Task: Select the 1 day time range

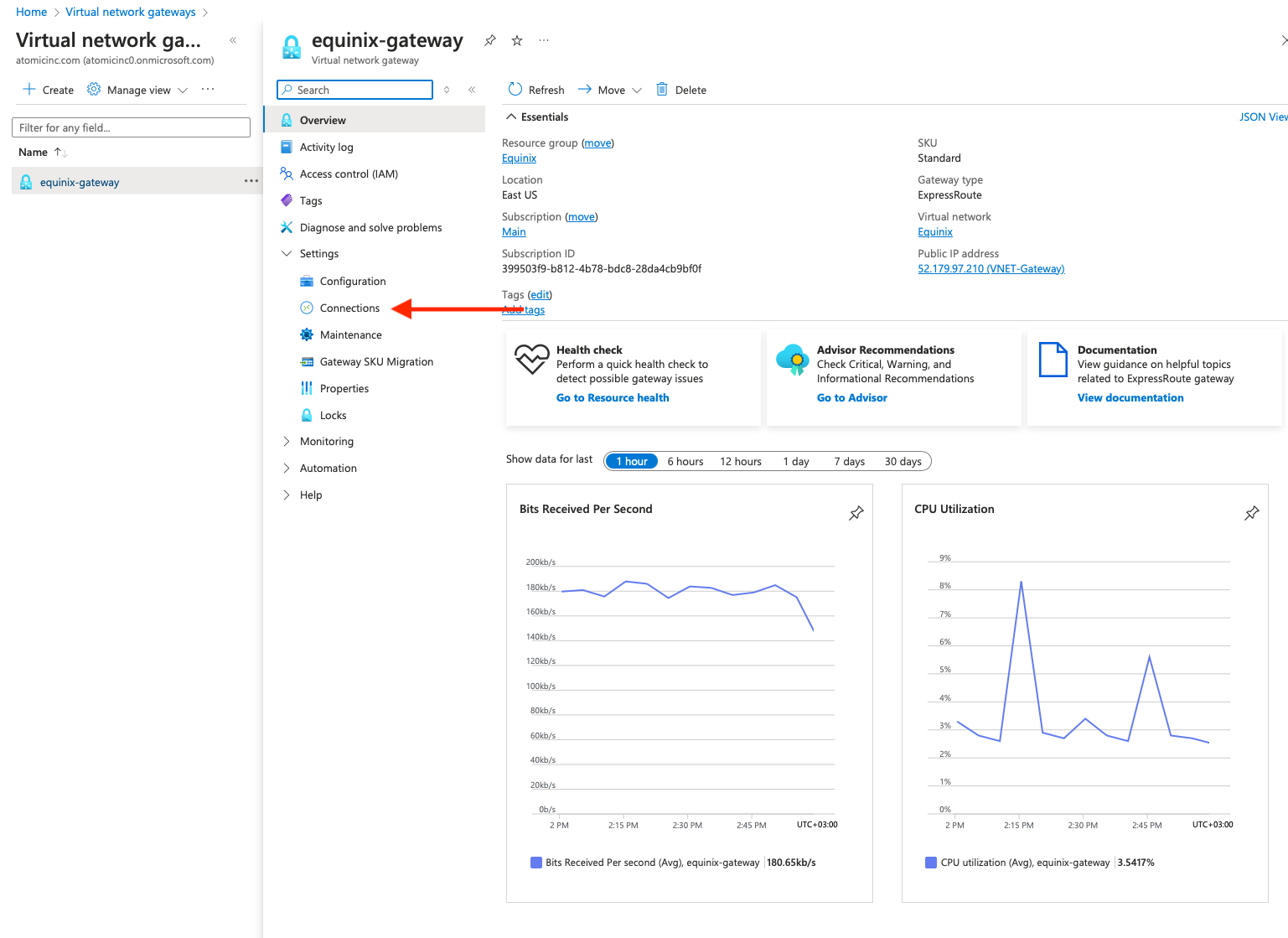Action: click(x=796, y=461)
